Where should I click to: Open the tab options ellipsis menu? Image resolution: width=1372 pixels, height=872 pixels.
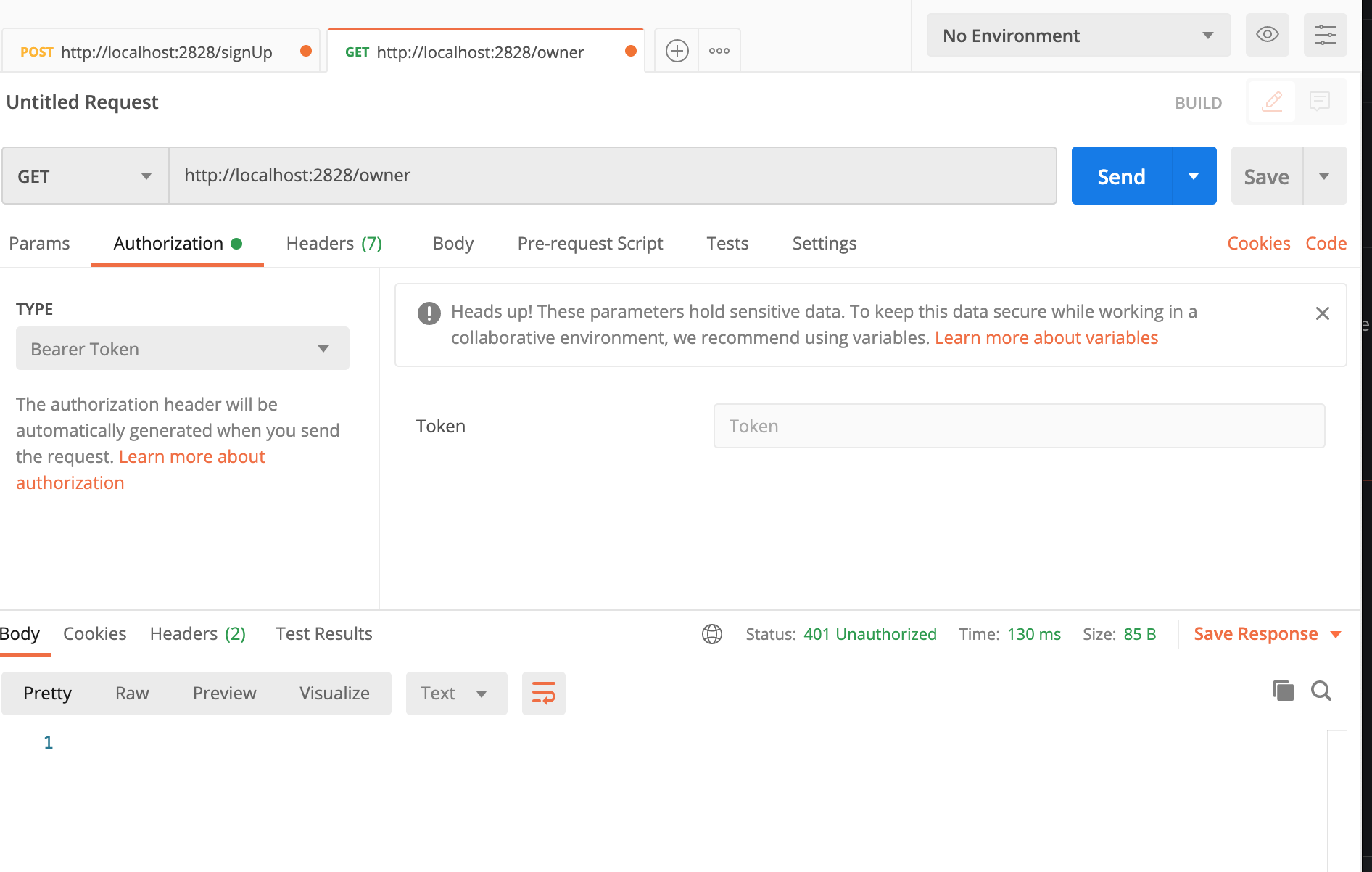[x=719, y=51]
